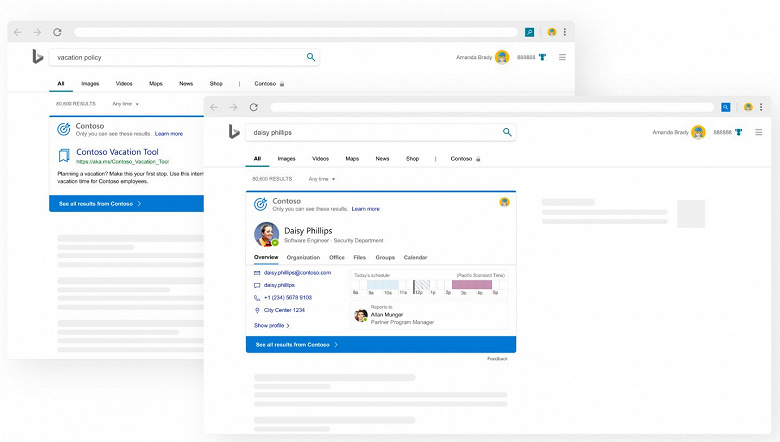Switch to Office tab in Daisy Phillips card
This screenshot has height=442, width=780.
click(337, 258)
